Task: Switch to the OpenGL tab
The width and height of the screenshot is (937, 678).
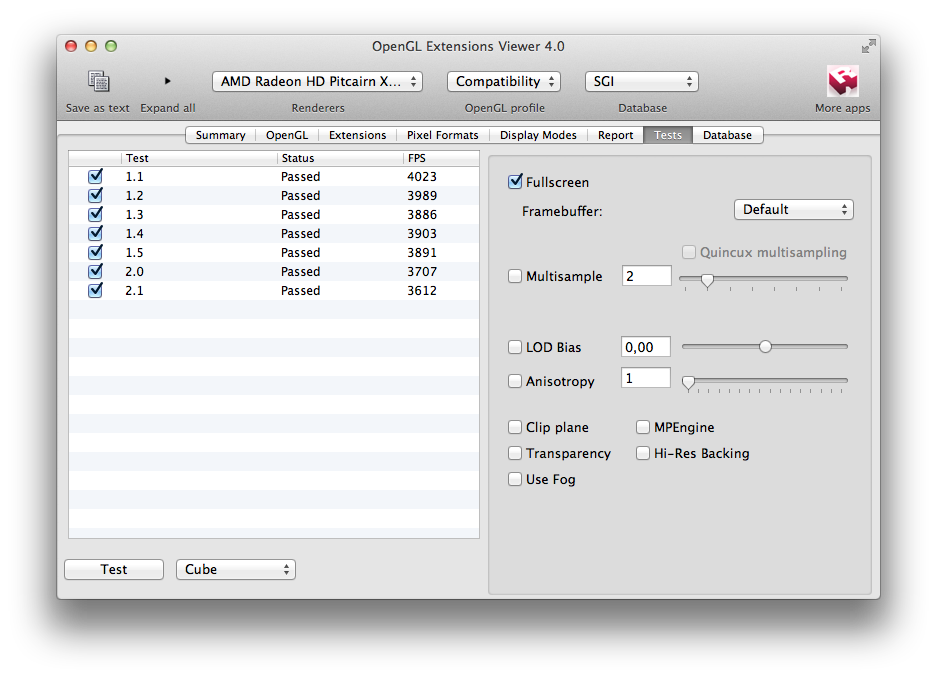Action: [x=287, y=135]
